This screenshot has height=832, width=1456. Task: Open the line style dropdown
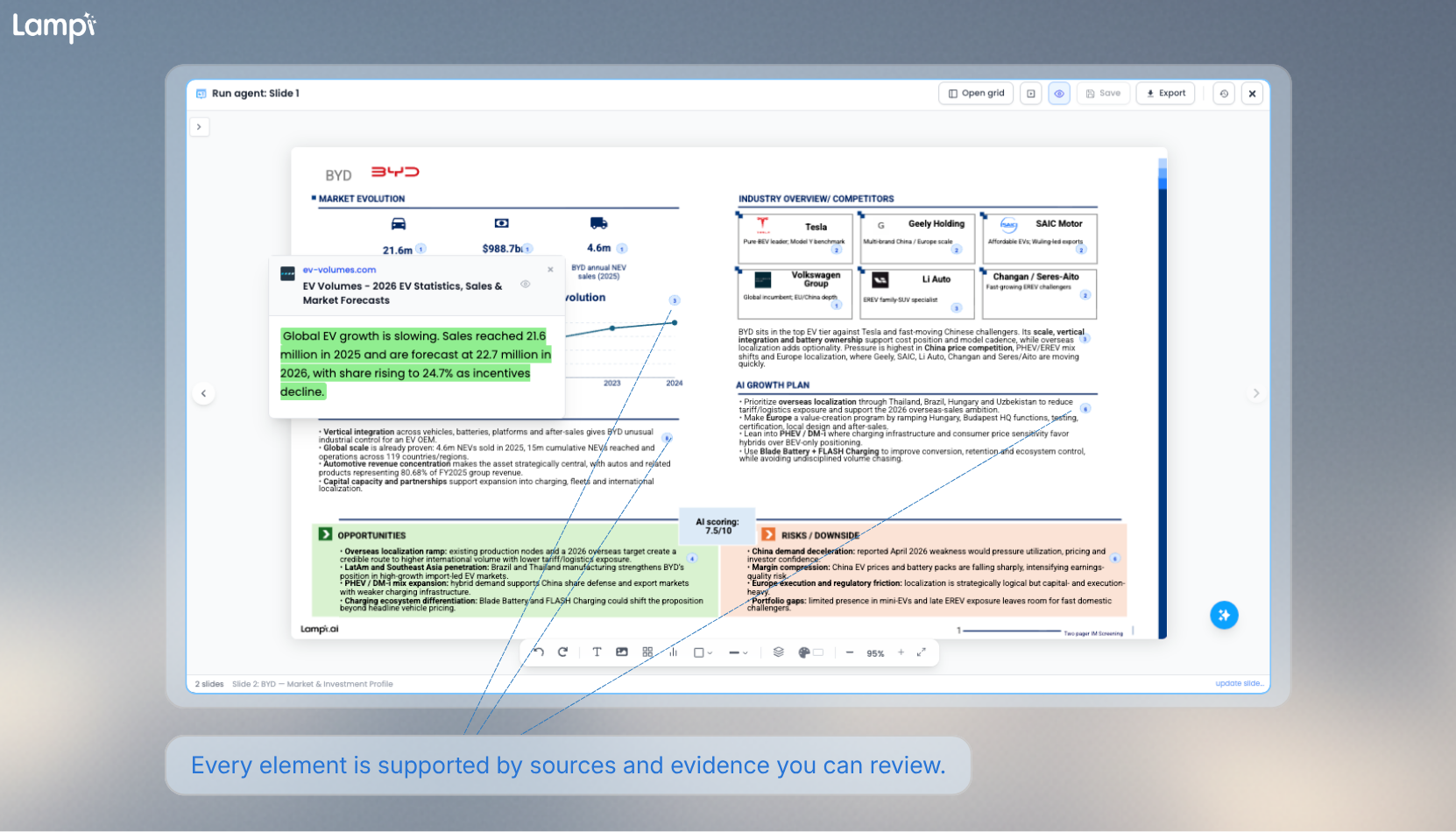(739, 652)
